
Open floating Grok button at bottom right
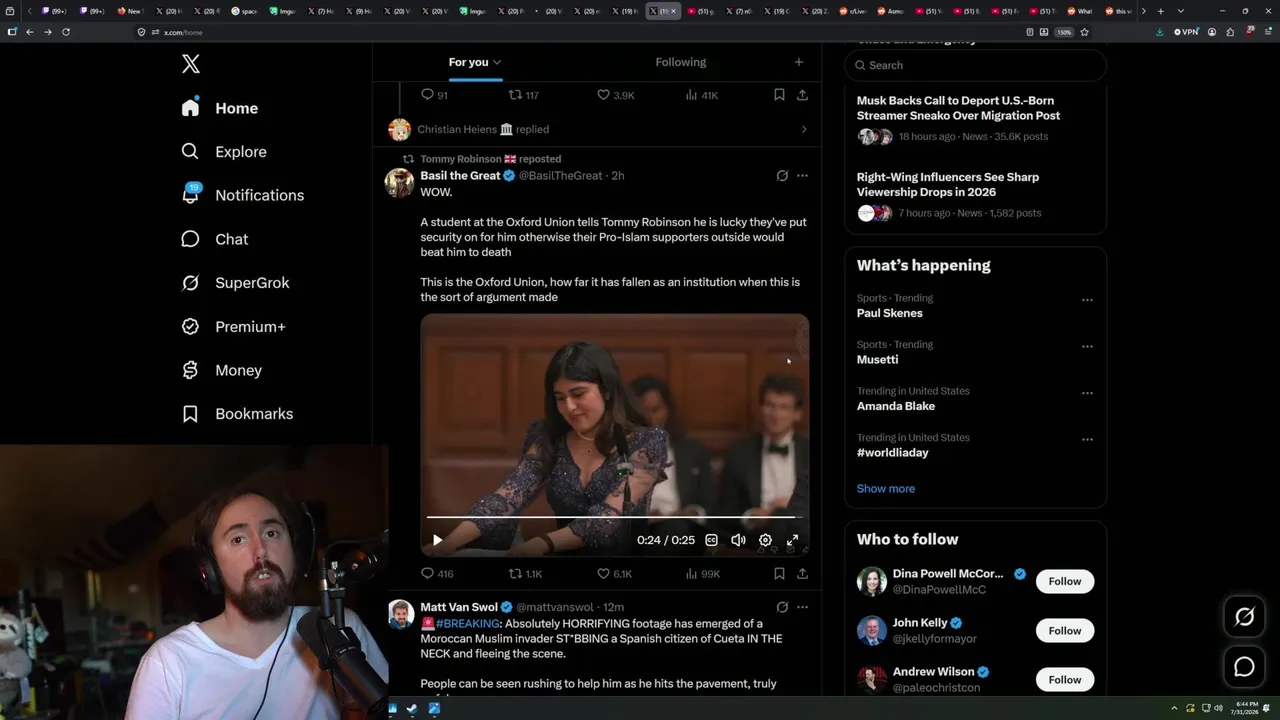tap(1244, 617)
